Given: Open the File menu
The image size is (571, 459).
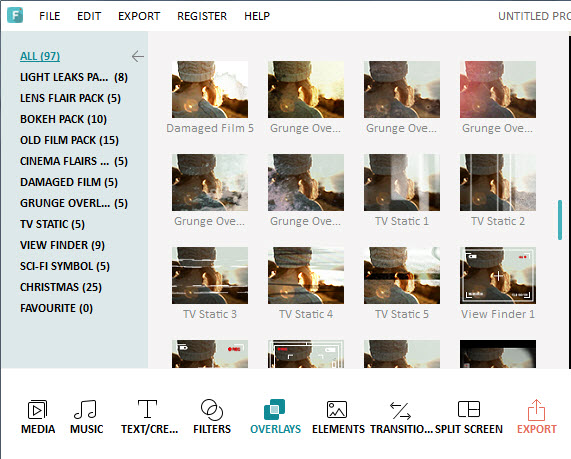Looking at the screenshot, I should pos(50,16).
